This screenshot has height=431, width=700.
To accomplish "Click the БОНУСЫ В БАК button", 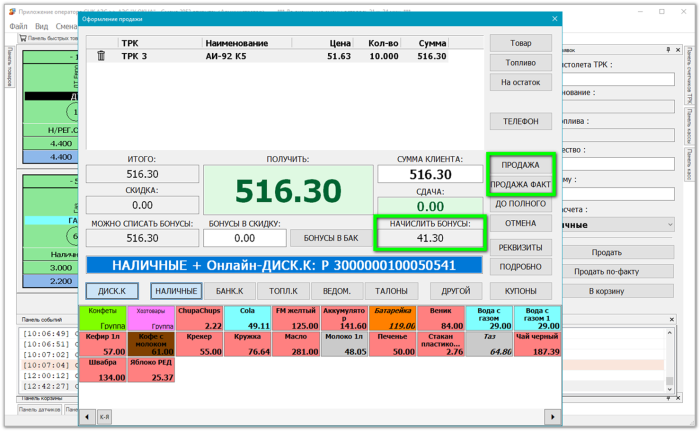I will [x=331, y=238].
